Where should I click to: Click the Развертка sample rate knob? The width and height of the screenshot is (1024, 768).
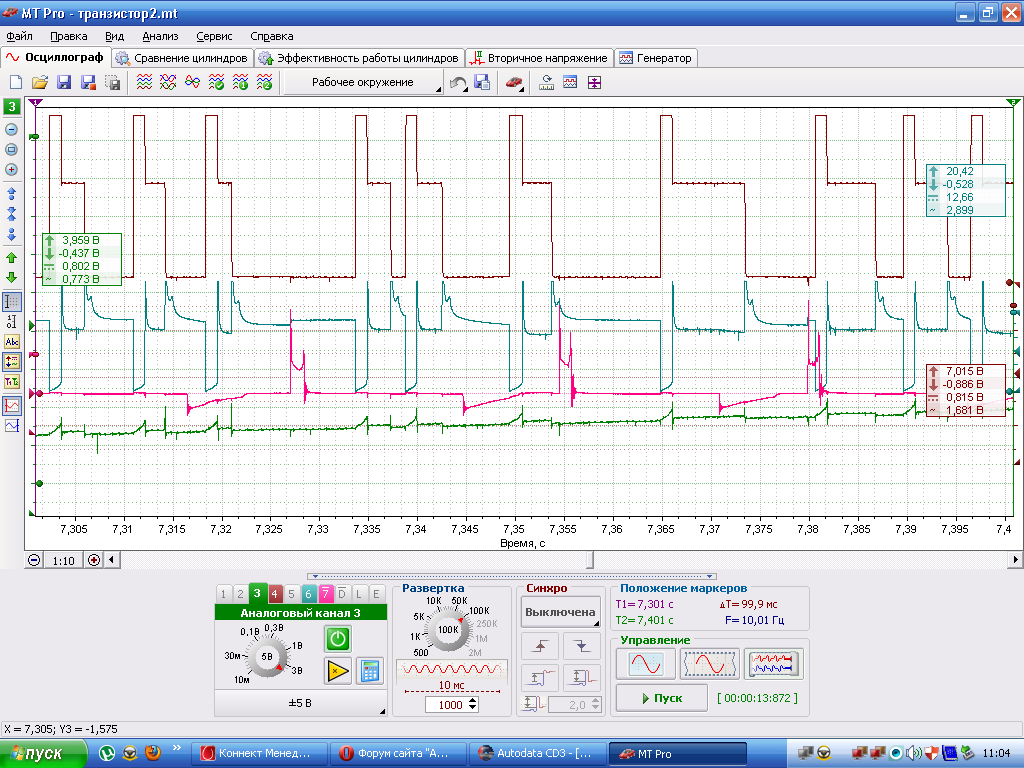pos(448,630)
